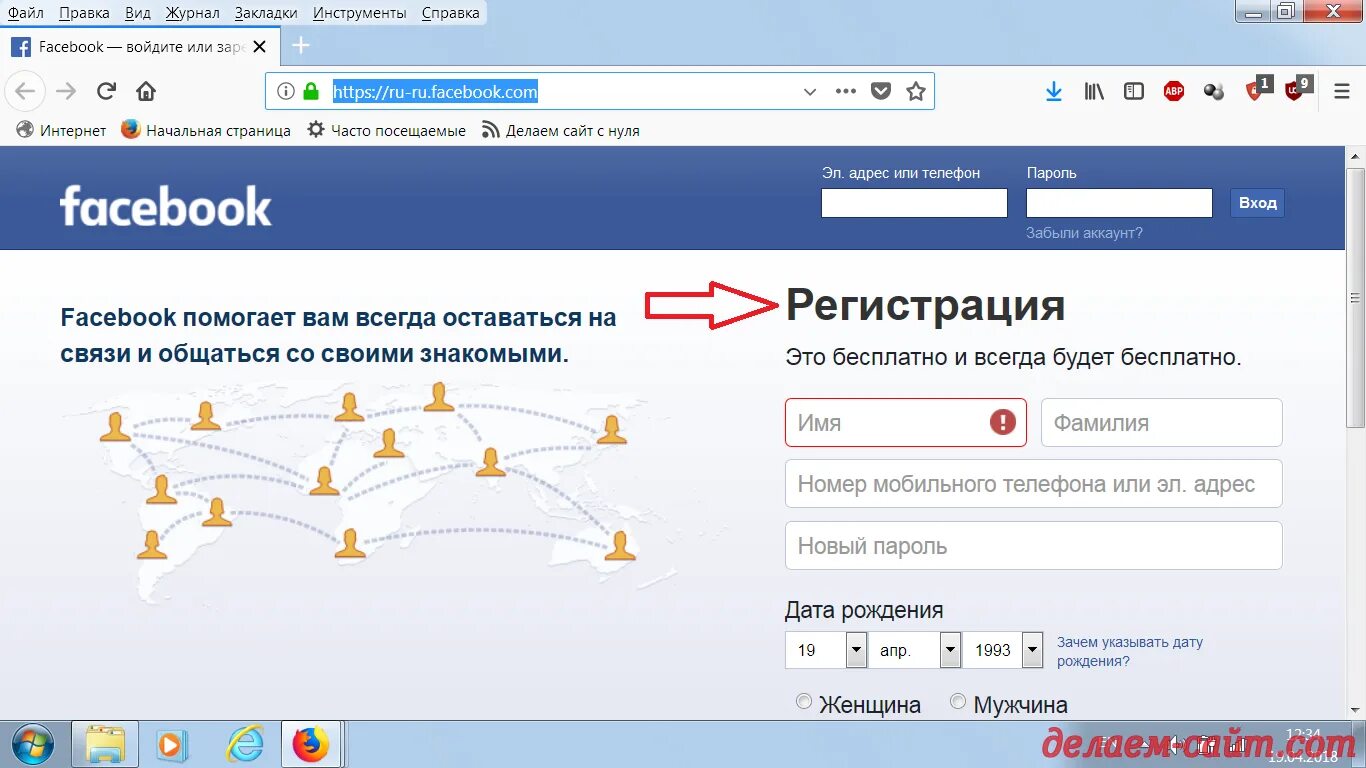Open the Windows Start button
Viewport: 1366px width, 768px height.
click(33, 744)
